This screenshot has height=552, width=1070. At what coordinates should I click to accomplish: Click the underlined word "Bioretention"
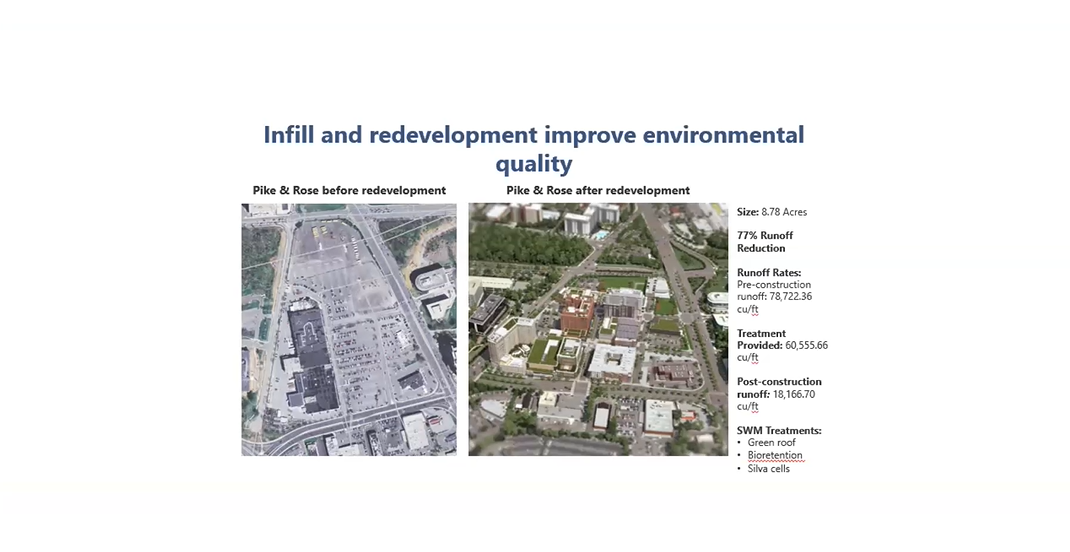coord(775,455)
